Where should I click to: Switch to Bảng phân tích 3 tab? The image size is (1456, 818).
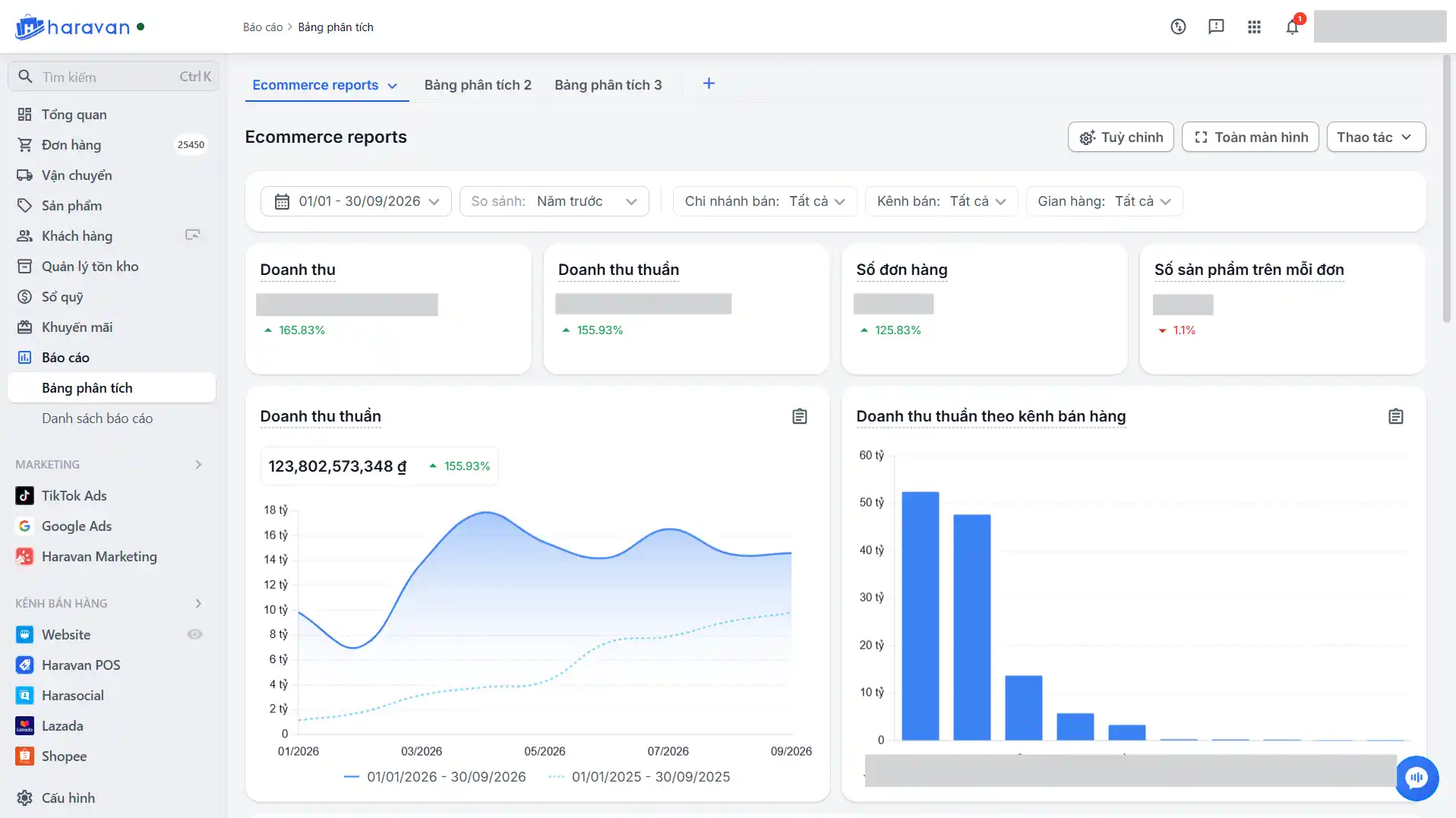pyautogui.click(x=608, y=85)
